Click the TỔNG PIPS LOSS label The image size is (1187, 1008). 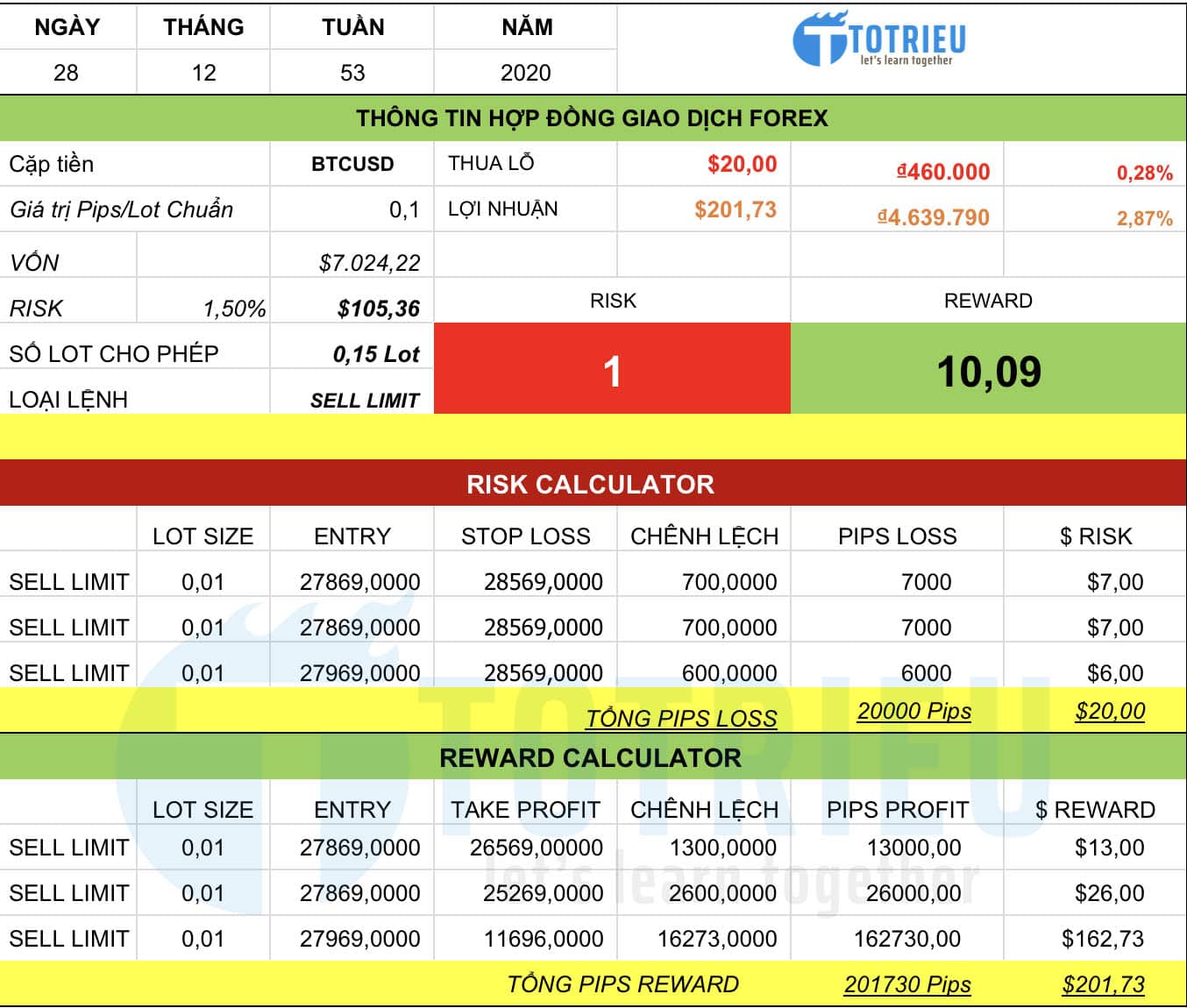681,719
